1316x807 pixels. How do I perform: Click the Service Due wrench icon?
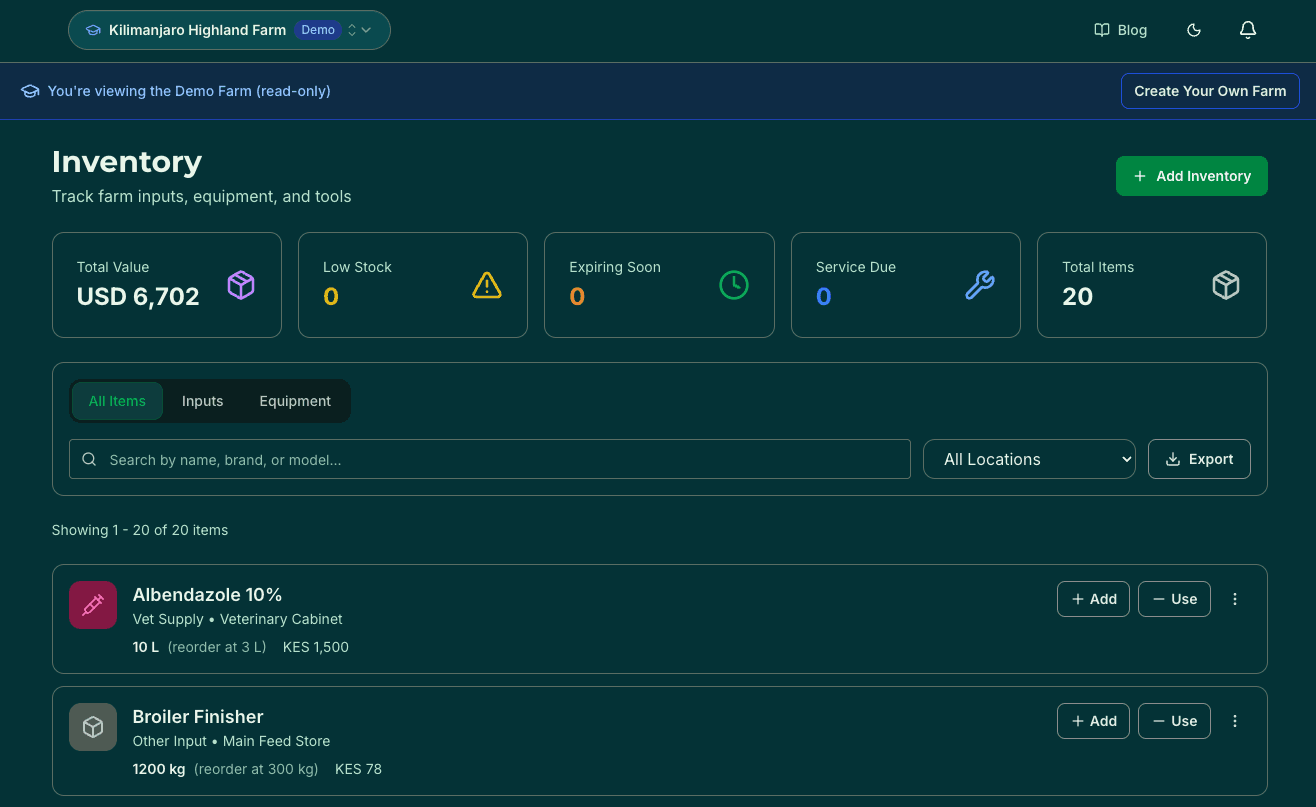(x=979, y=285)
